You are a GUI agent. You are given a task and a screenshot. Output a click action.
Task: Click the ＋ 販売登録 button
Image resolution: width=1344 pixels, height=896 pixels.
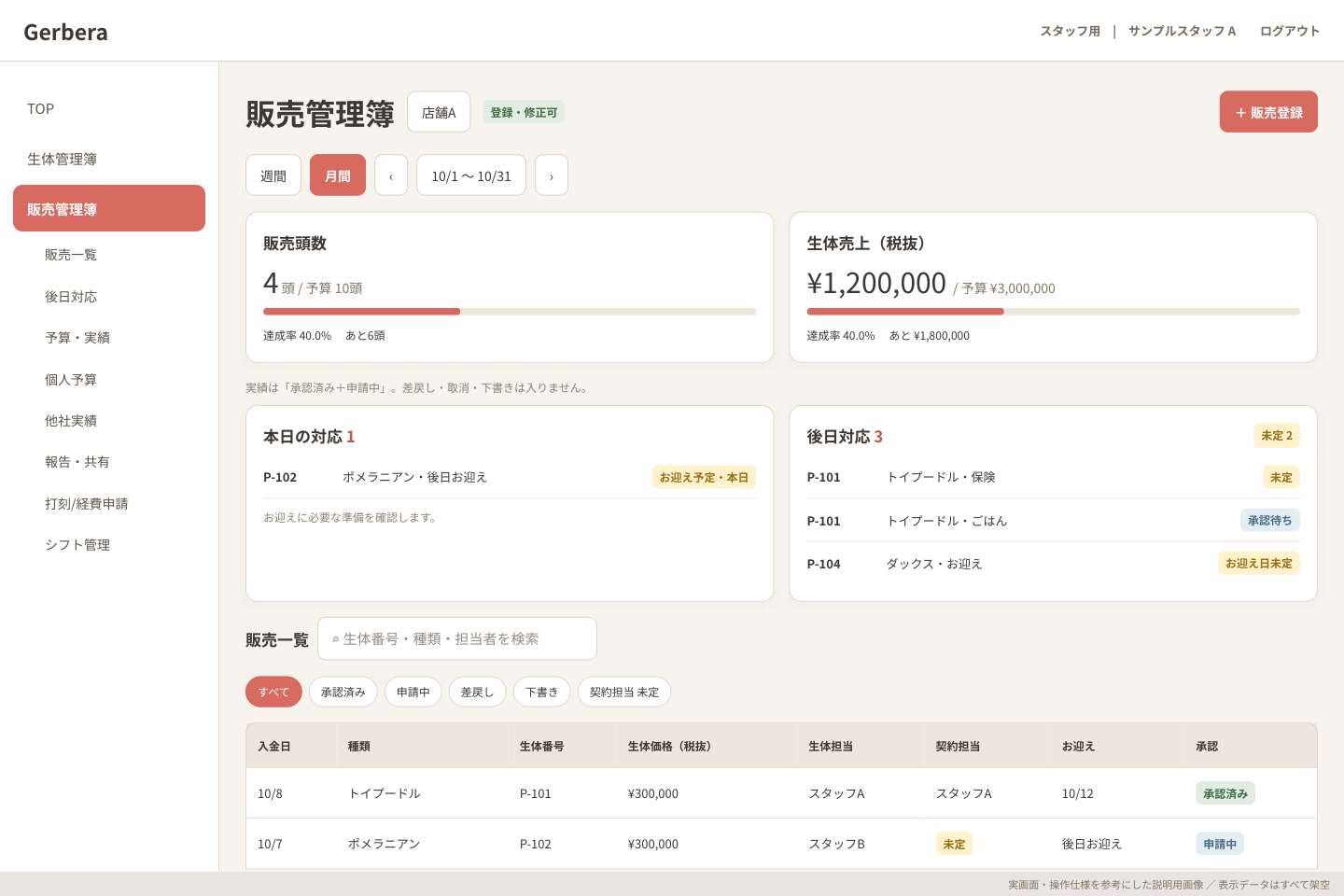pos(1268,112)
